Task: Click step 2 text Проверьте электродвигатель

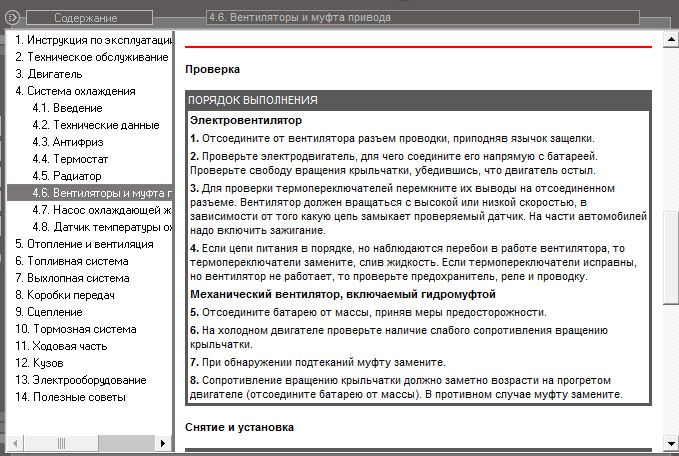Action: point(394,163)
